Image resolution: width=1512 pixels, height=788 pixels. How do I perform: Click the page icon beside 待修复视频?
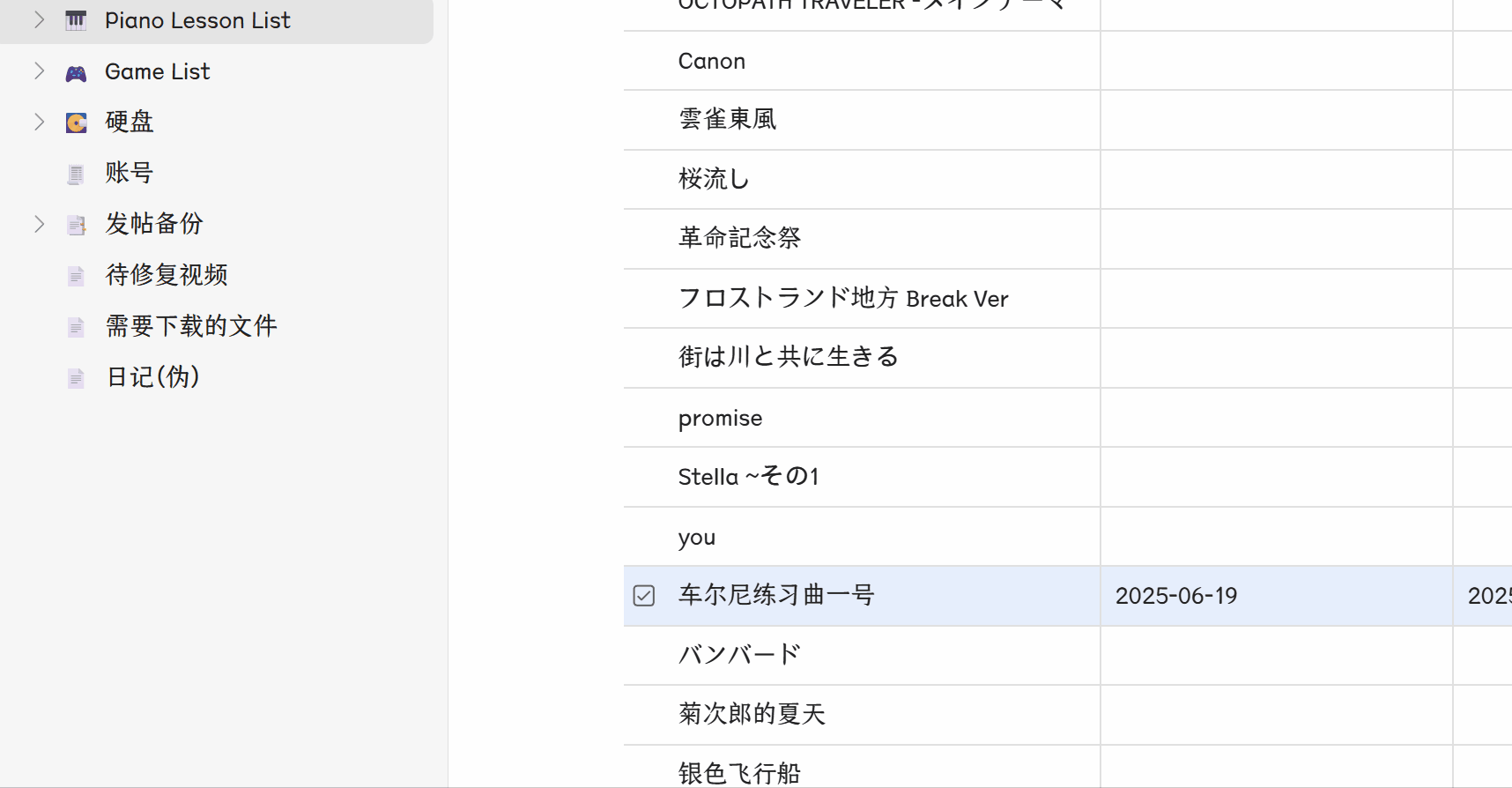pos(77,276)
